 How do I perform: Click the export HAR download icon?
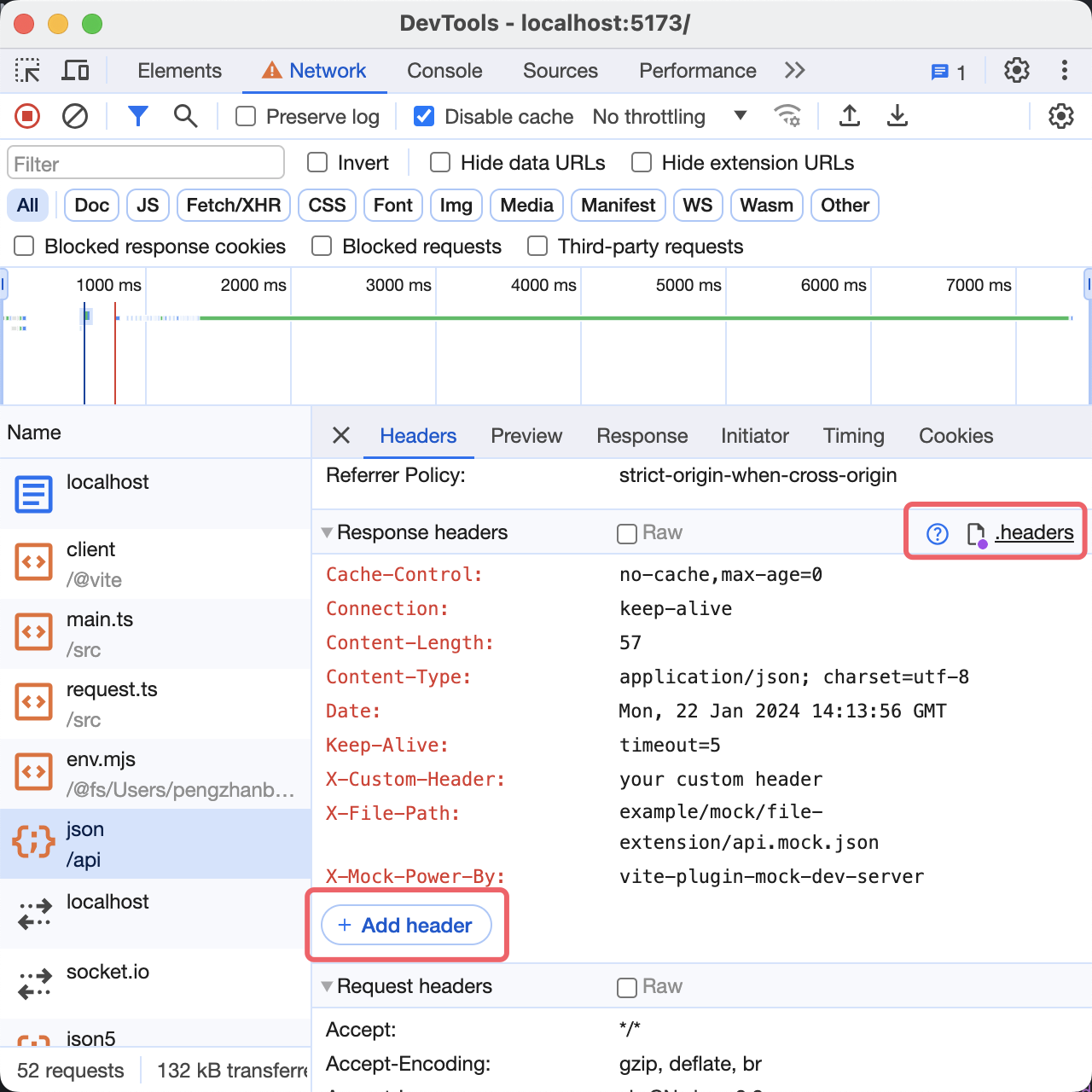point(897,116)
